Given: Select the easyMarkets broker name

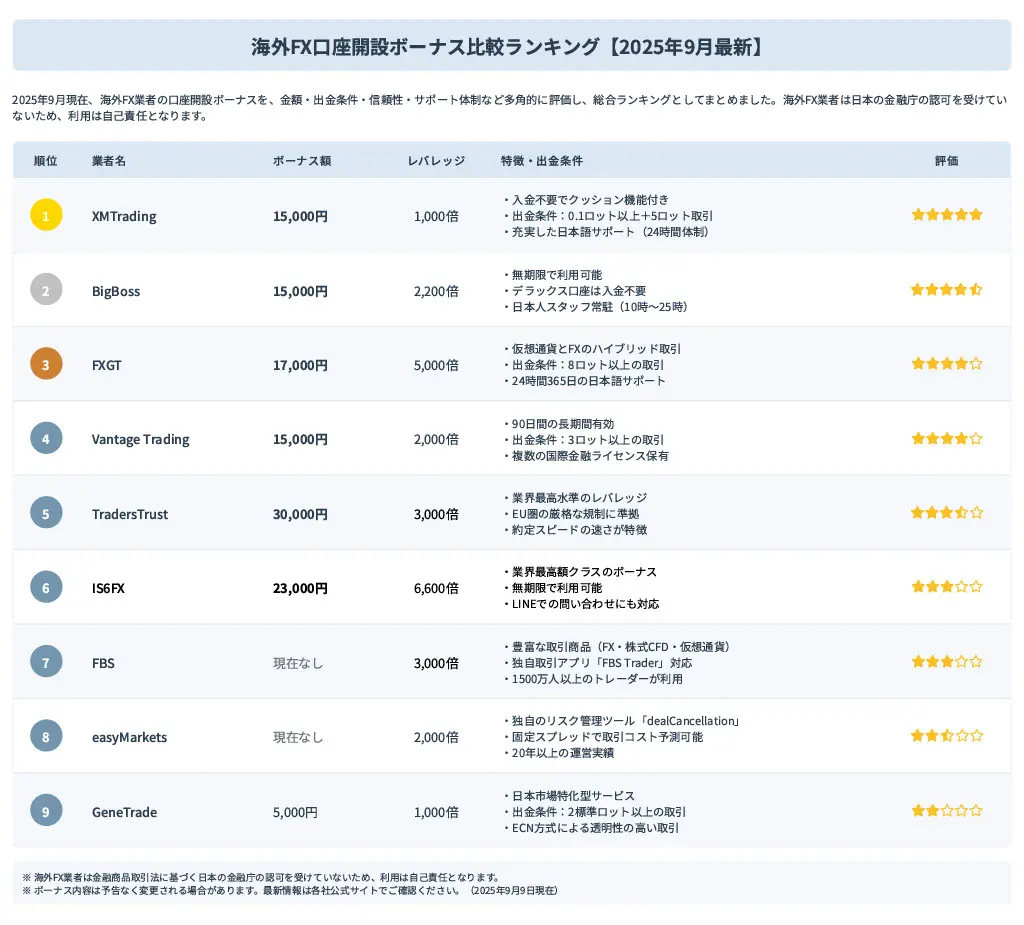Looking at the screenshot, I should [x=129, y=738].
